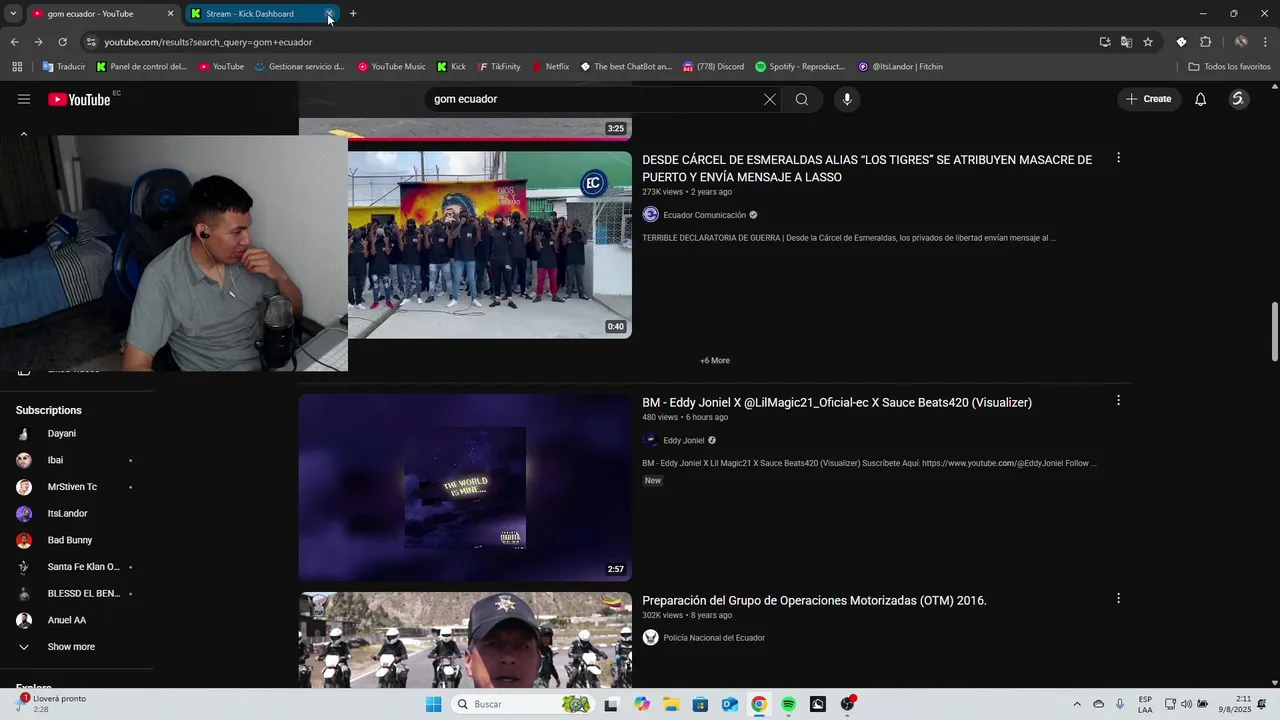Open a new browser tab
1280x720 pixels.
coord(353,14)
